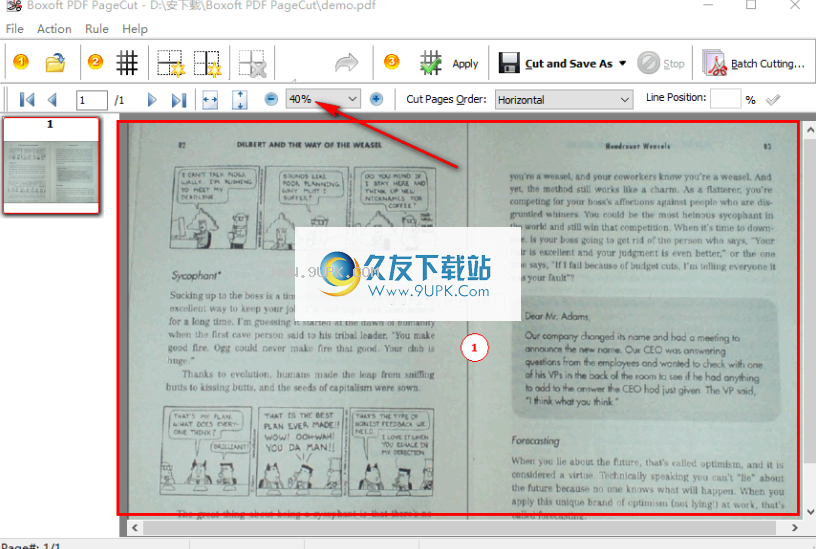816x549 pixels.
Task: Click the page number input field
Action: point(92,100)
